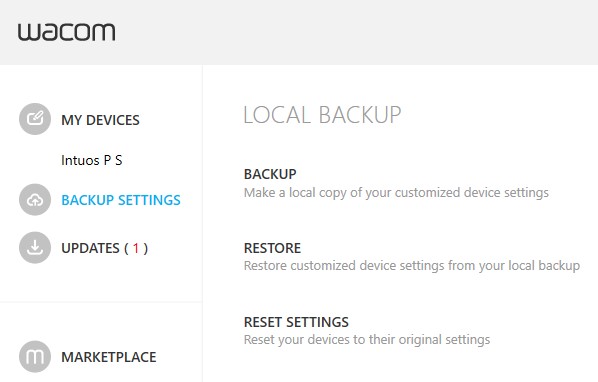The width and height of the screenshot is (598, 382).
Task: Choose the Intuos P S device entry
Action: click(x=92, y=160)
